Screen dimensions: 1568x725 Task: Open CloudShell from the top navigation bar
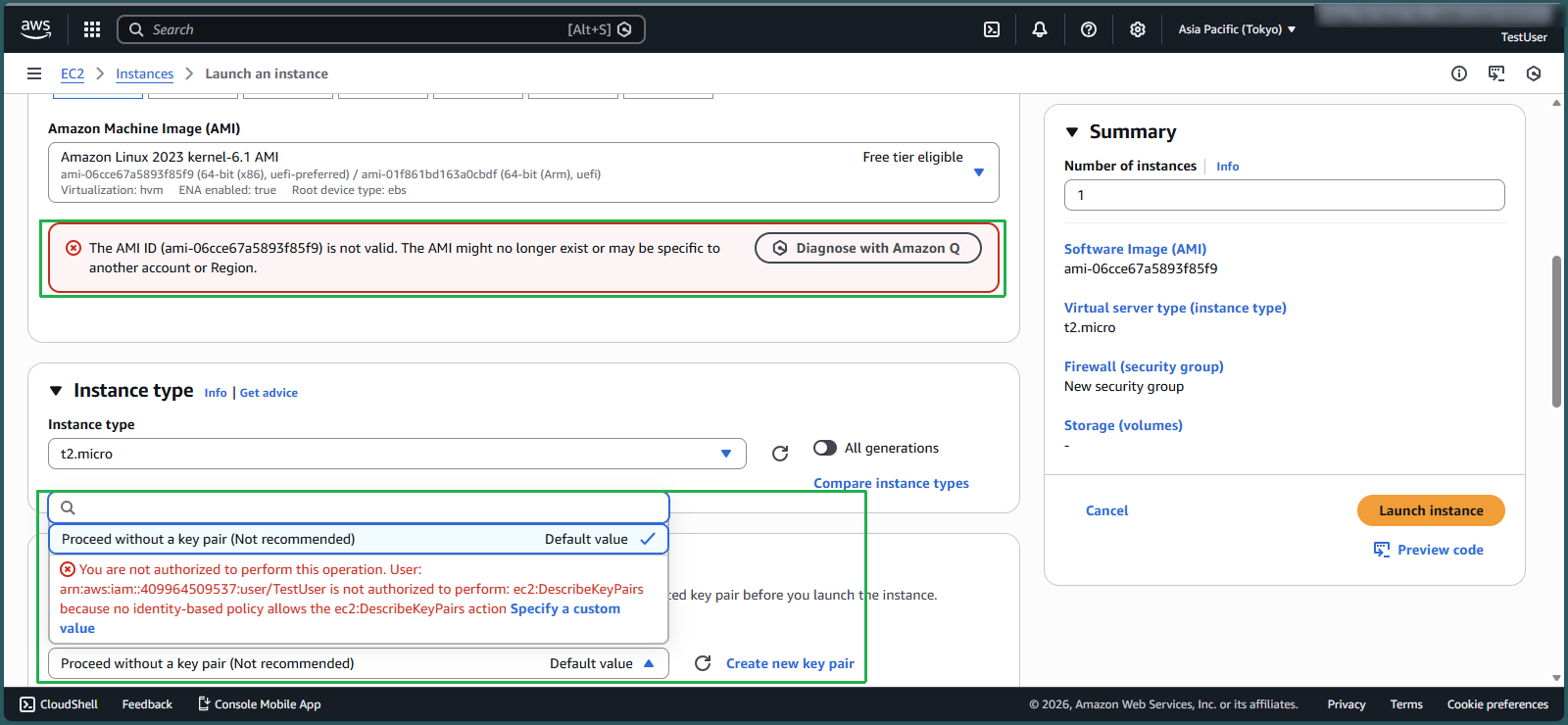coord(992,29)
